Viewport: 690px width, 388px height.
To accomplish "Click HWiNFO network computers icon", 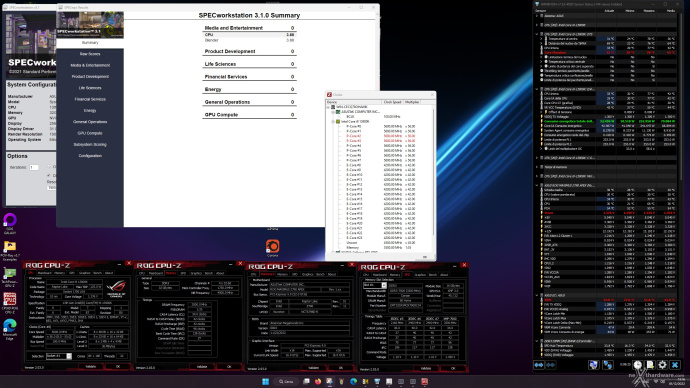I will coord(608,365).
